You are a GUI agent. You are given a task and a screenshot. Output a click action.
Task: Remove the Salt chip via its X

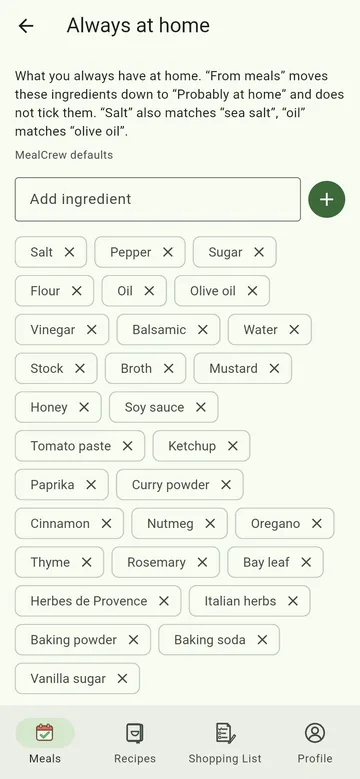pos(69,252)
